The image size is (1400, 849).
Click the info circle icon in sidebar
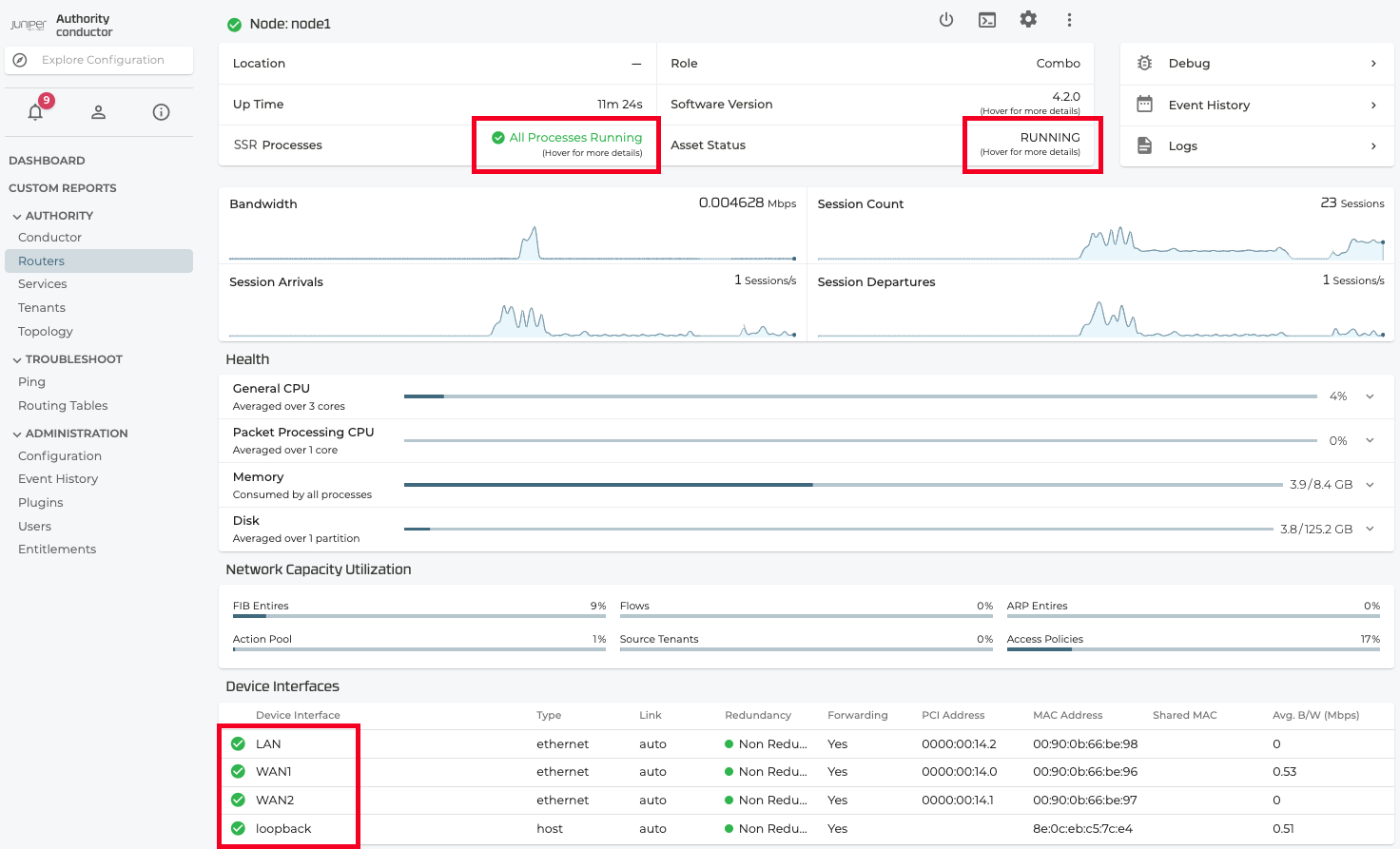click(x=162, y=112)
